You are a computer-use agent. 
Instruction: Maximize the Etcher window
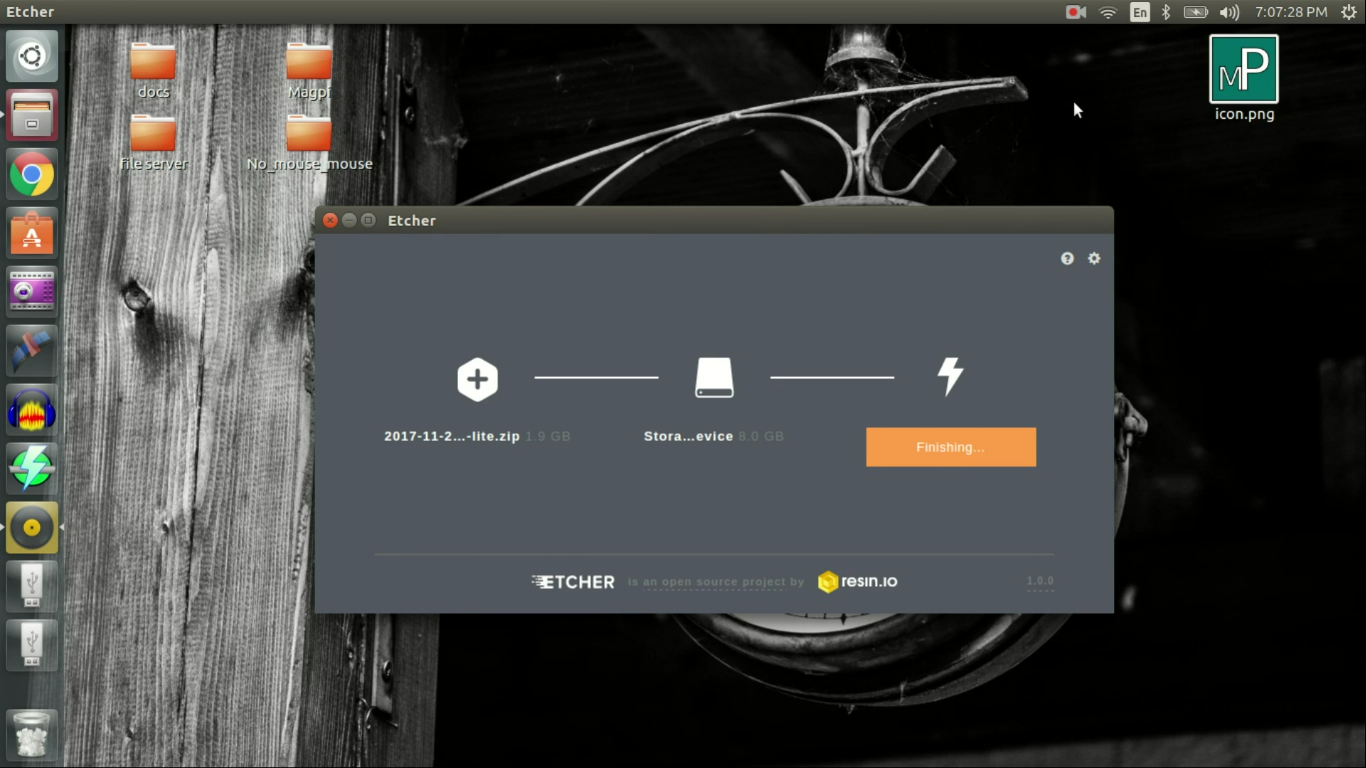point(368,220)
